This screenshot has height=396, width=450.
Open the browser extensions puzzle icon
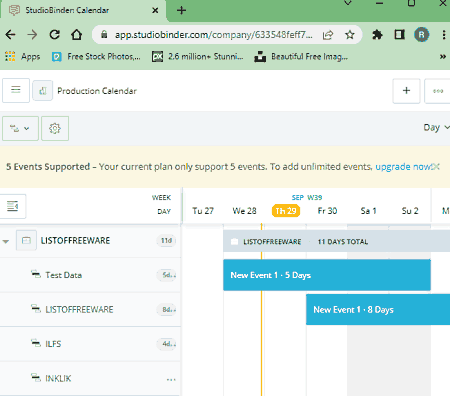(x=377, y=35)
